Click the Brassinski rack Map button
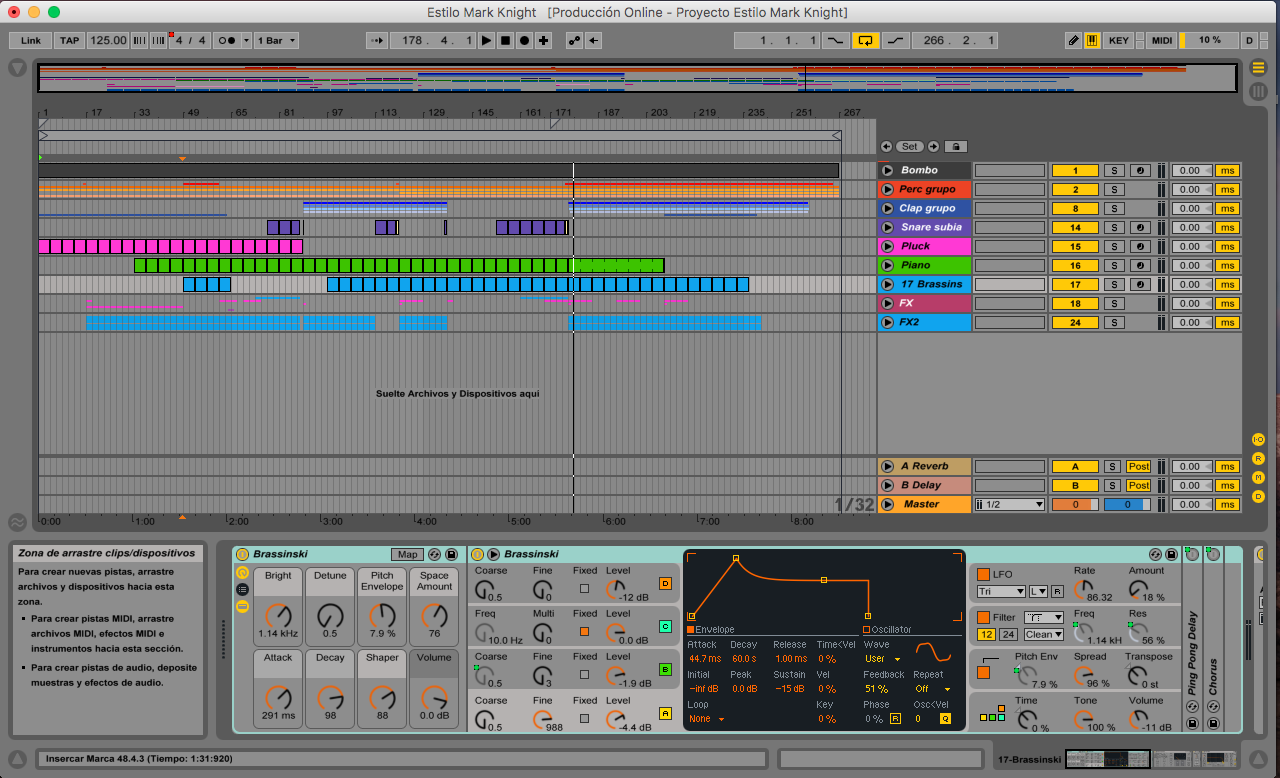Viewport: 1280px width, 778px height. coord(407,554)
